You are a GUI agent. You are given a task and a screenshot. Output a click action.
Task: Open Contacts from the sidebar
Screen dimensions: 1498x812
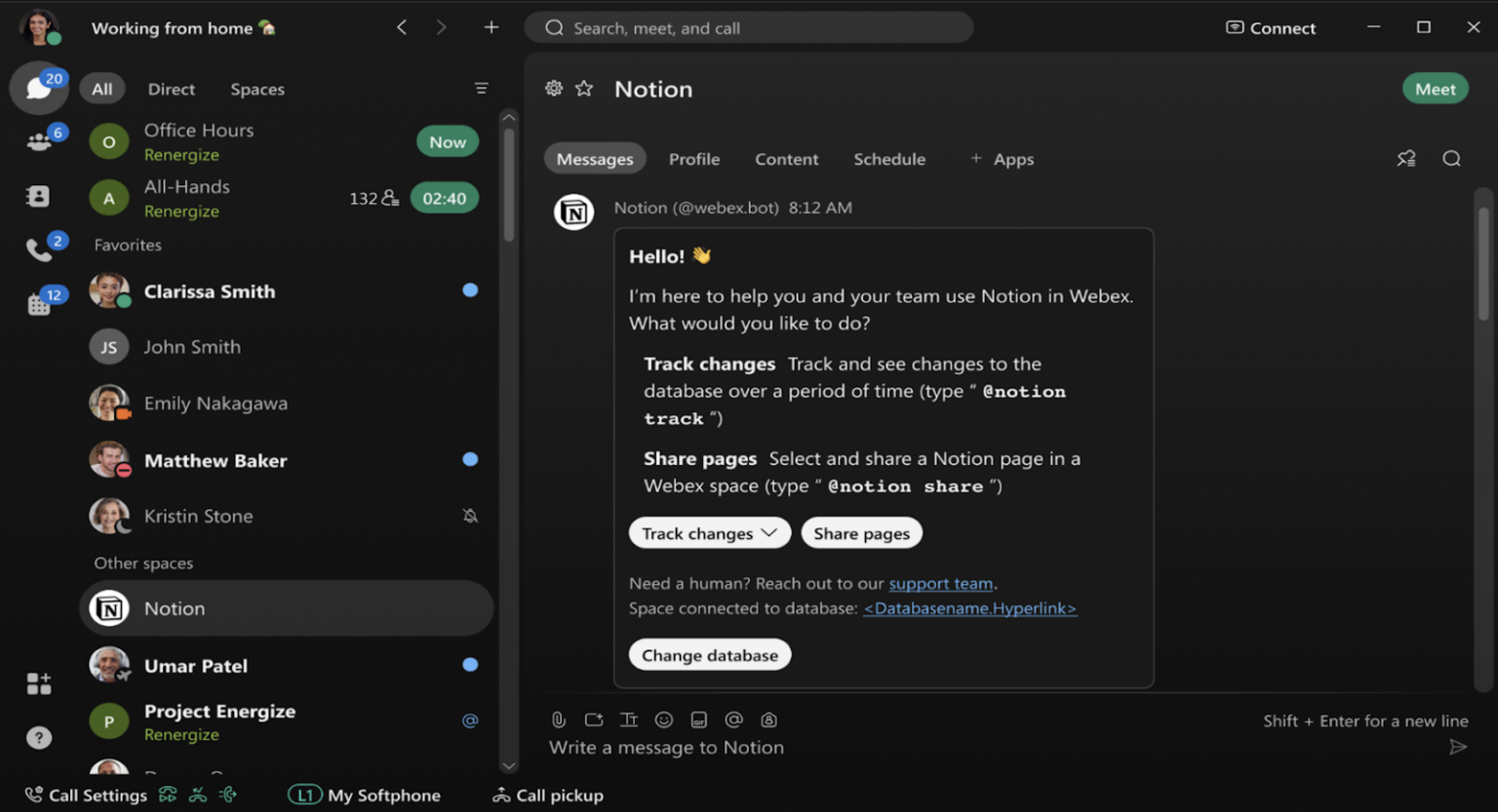[x=37, y=195]
